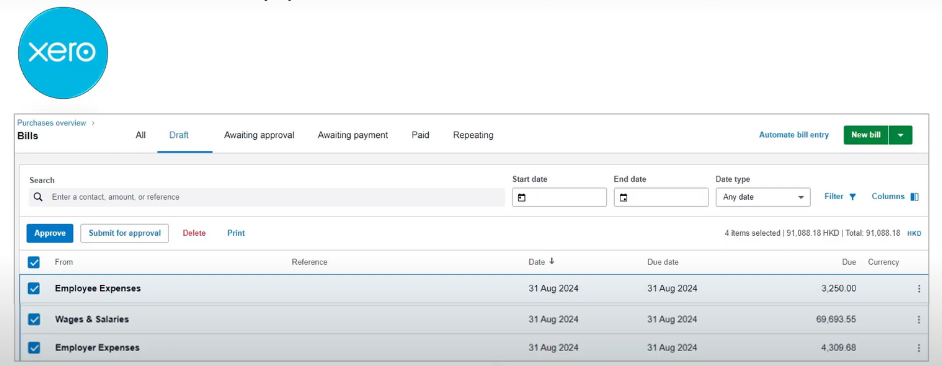Image resolution: width=942 pixels, height=366 pixels.
Task: Open the Employee Expenses bill
Action: pos(98,288)
